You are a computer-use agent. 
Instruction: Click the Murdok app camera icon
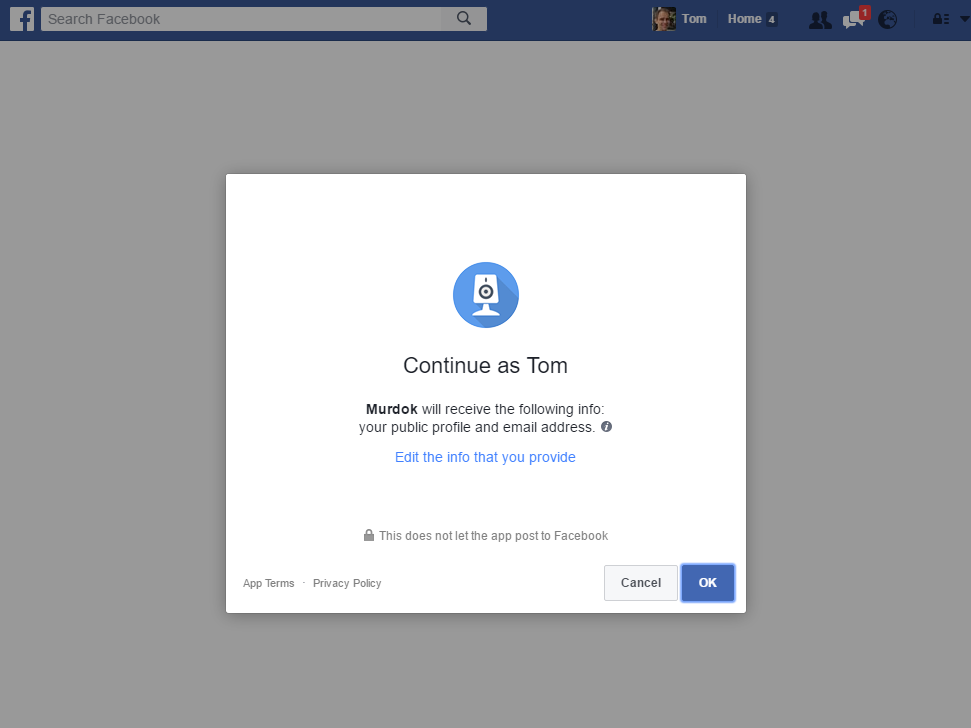(x=486, y=295)
